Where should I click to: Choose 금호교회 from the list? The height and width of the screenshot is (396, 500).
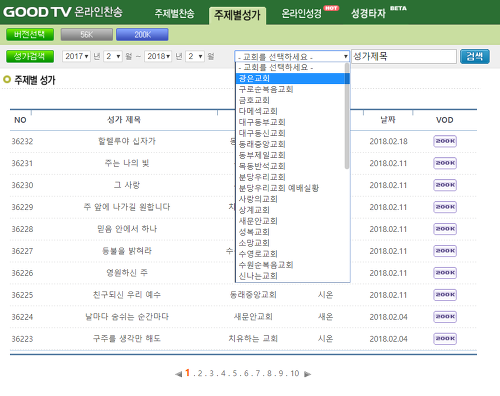(290, 100)
